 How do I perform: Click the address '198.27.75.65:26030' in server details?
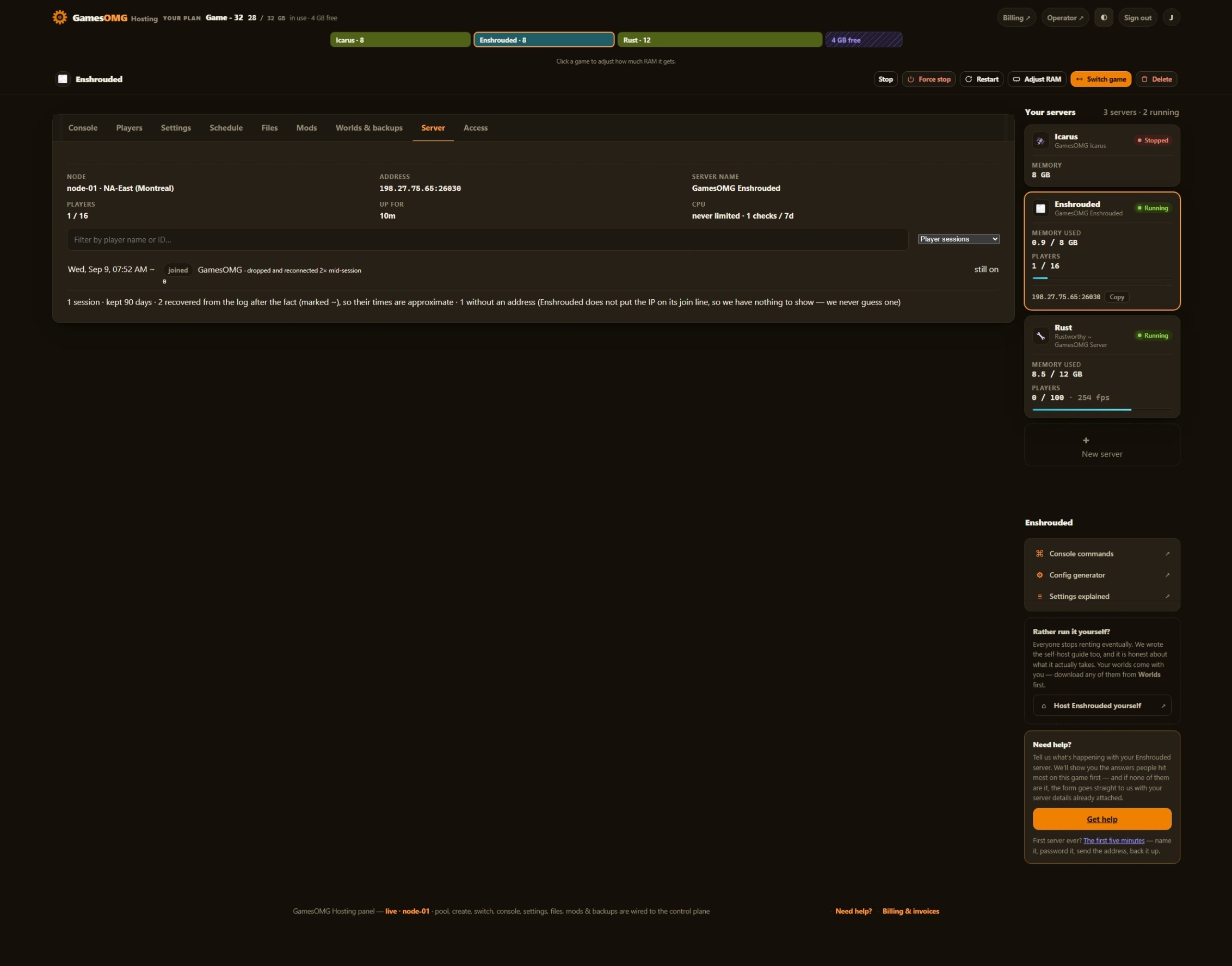pyautogui.click(x=420, y=188)
